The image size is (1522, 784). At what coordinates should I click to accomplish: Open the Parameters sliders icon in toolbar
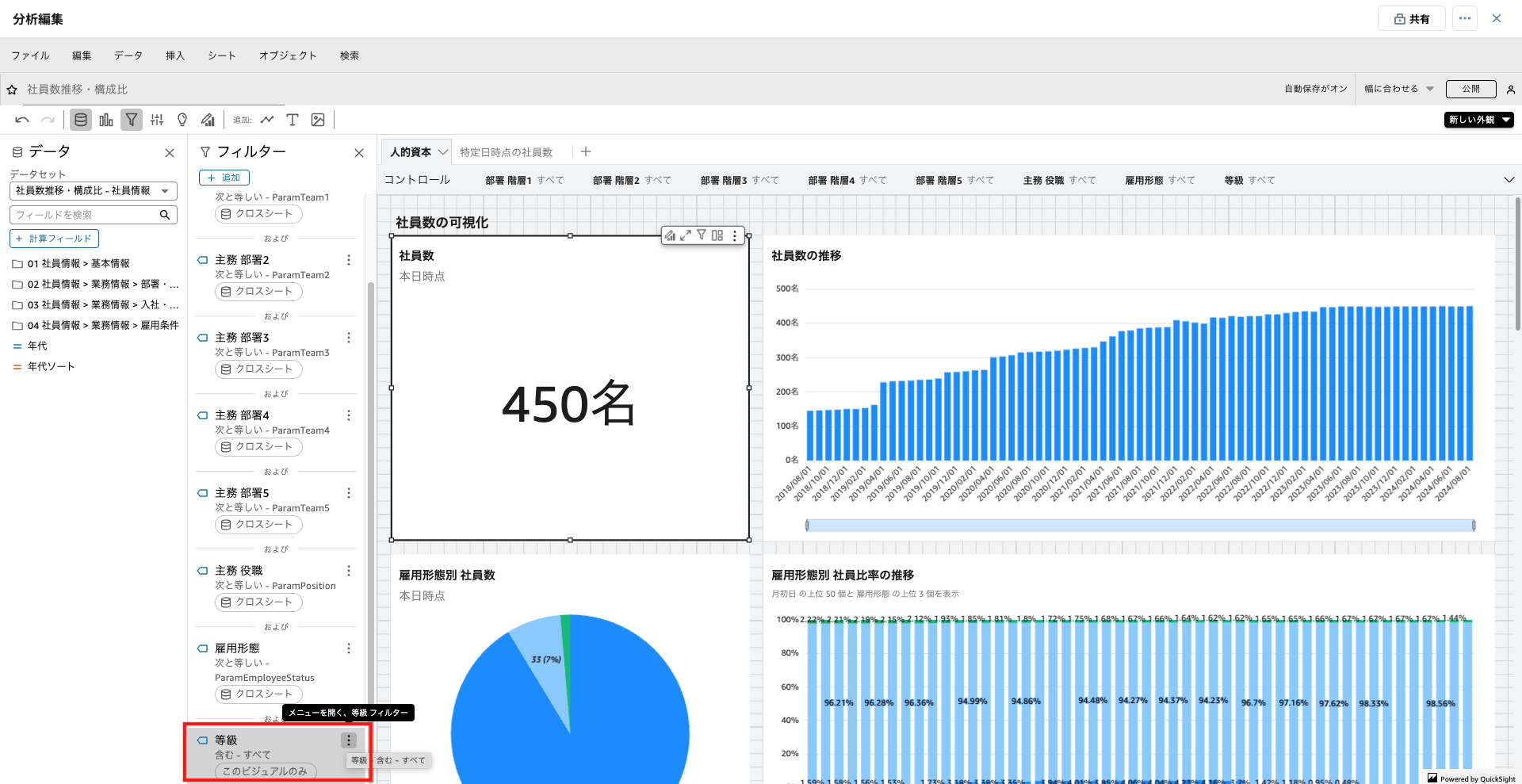[157, 120]
